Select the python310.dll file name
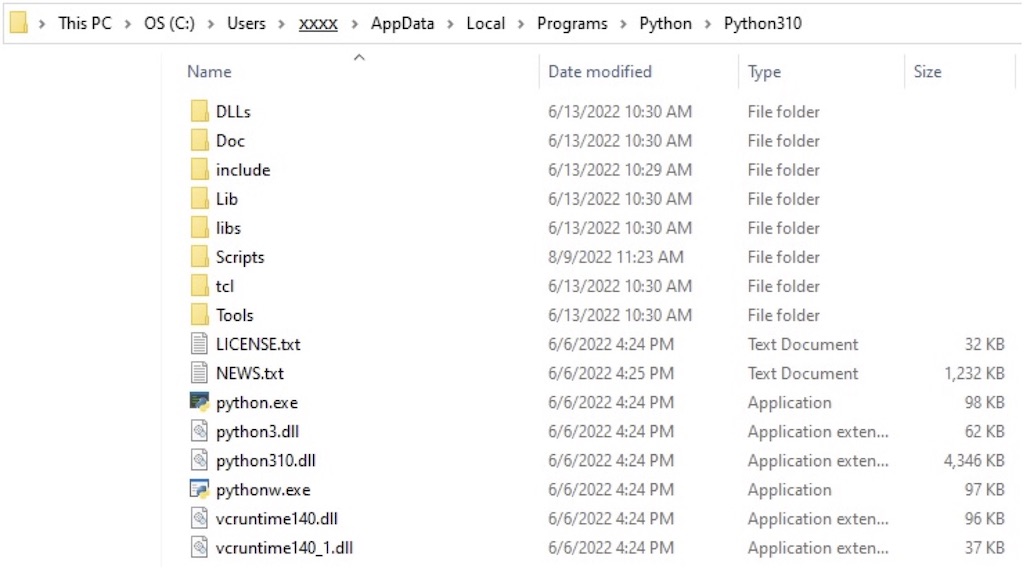The image size is (1024, 570). [266, 461]
